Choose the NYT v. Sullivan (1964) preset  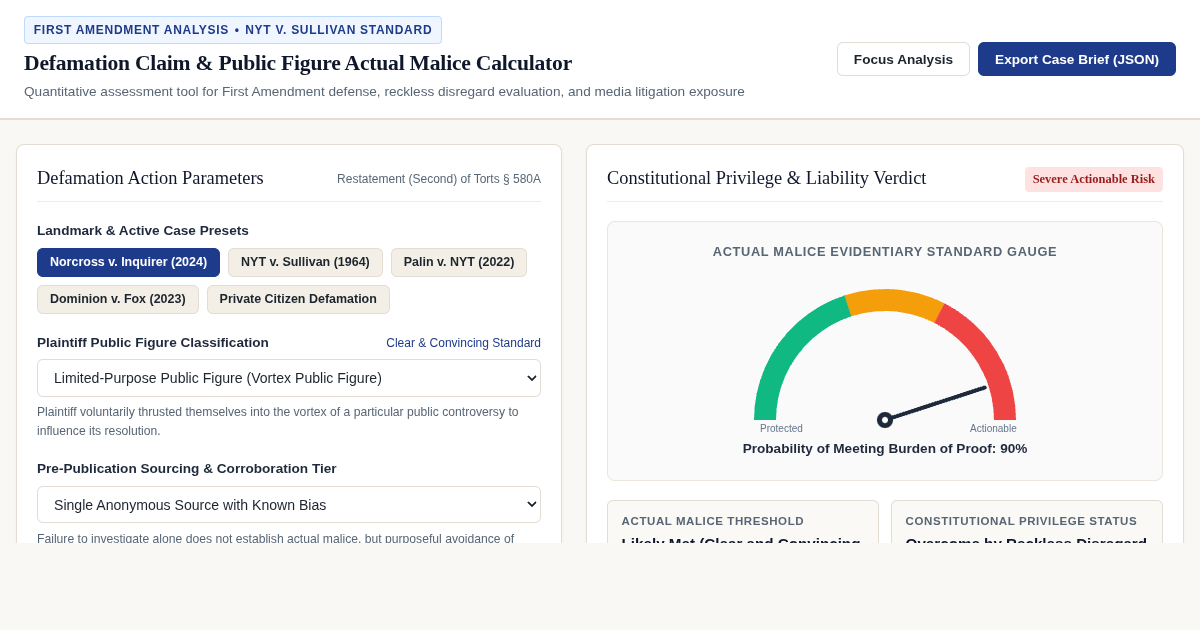pyautogui.click(x=305, y=262)
